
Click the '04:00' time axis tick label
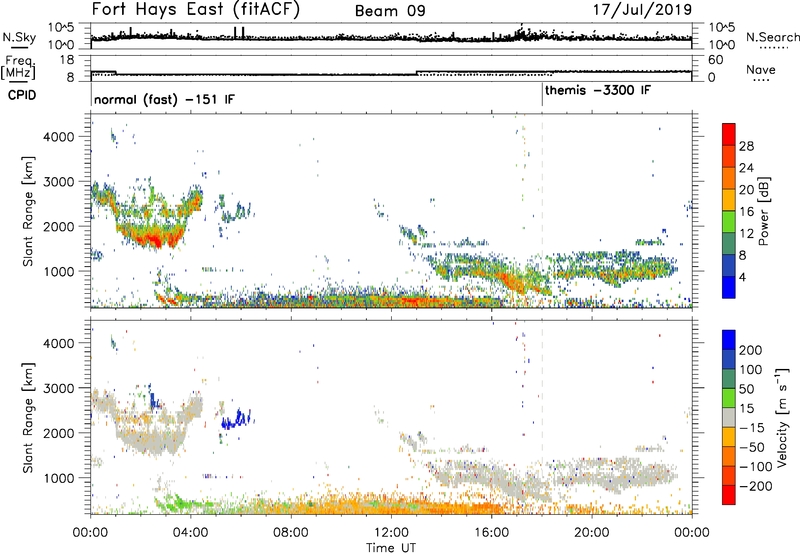(191, 533)
